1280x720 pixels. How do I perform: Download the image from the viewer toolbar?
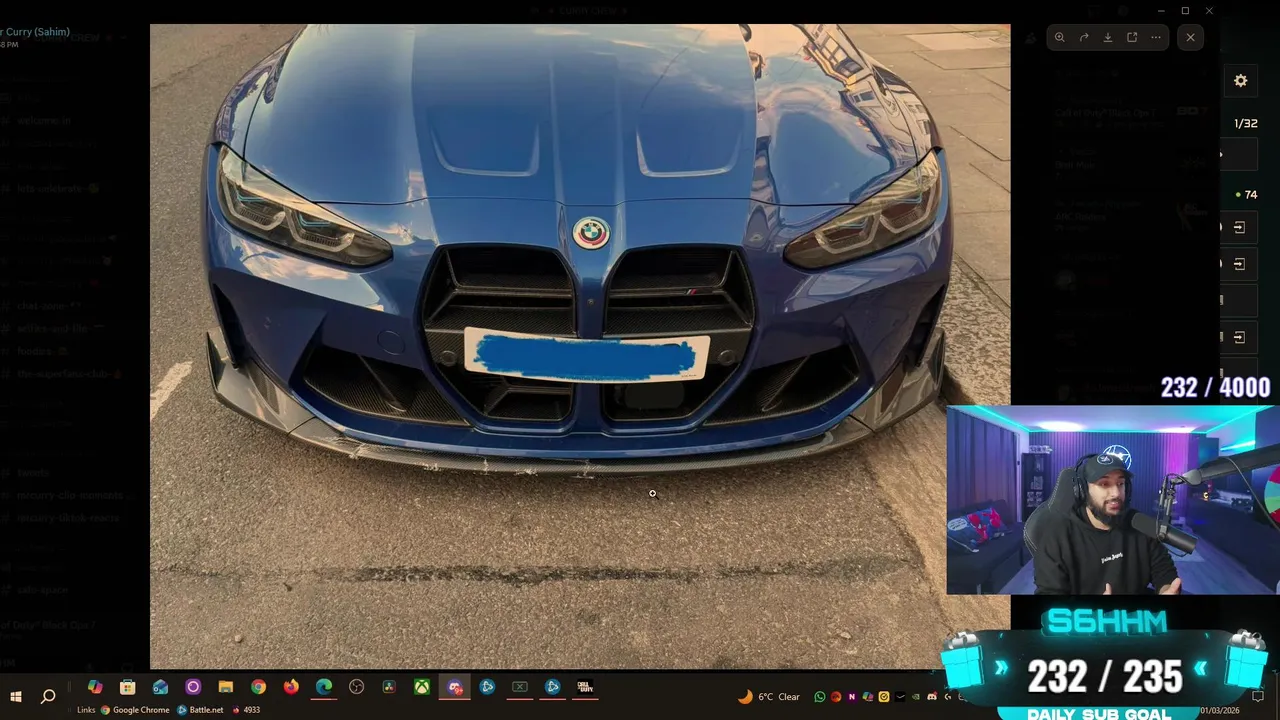1108,37
